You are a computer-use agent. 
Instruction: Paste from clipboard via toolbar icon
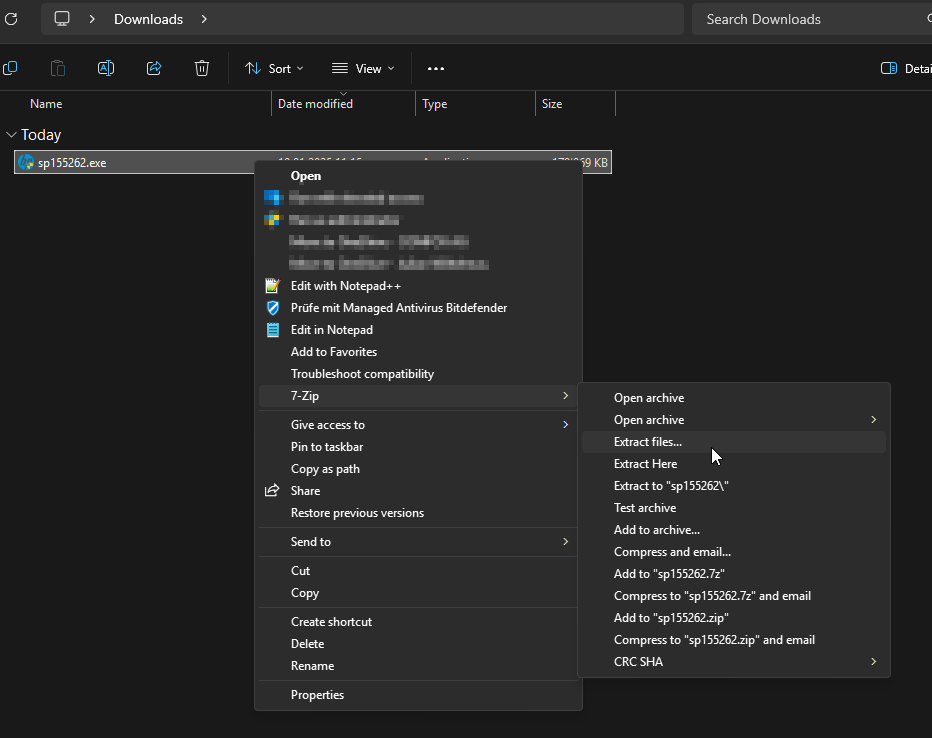pyautogui.click(x=57, y=68)
